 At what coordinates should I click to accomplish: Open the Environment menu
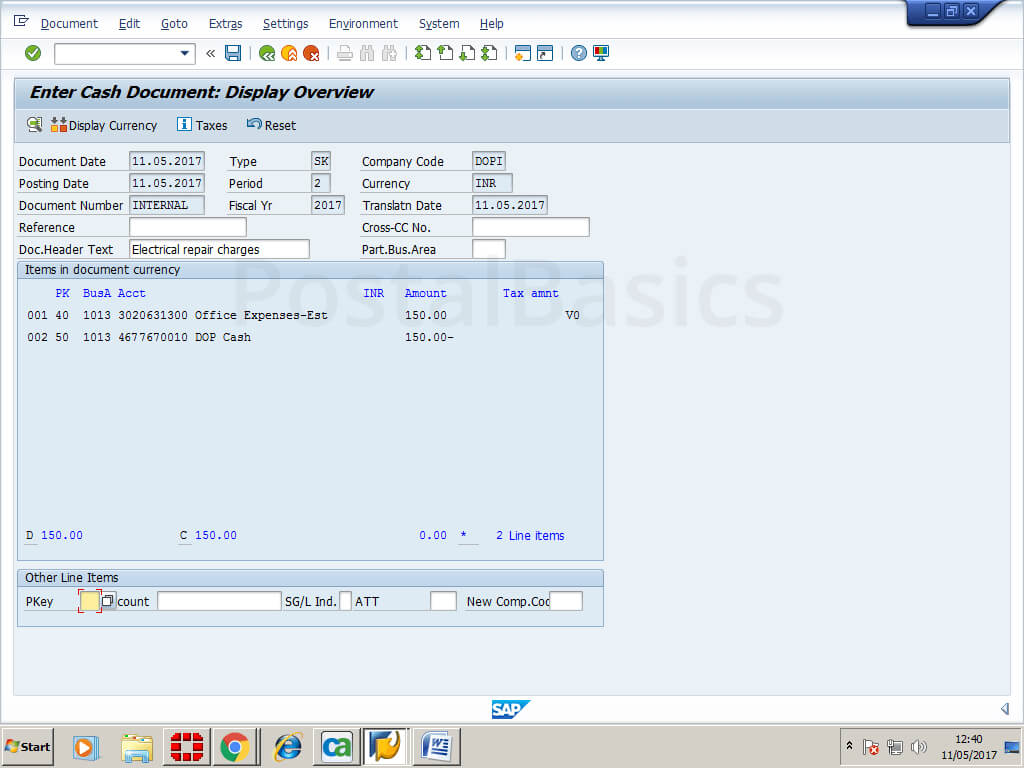pyautogui.click(x=363, y=23)
